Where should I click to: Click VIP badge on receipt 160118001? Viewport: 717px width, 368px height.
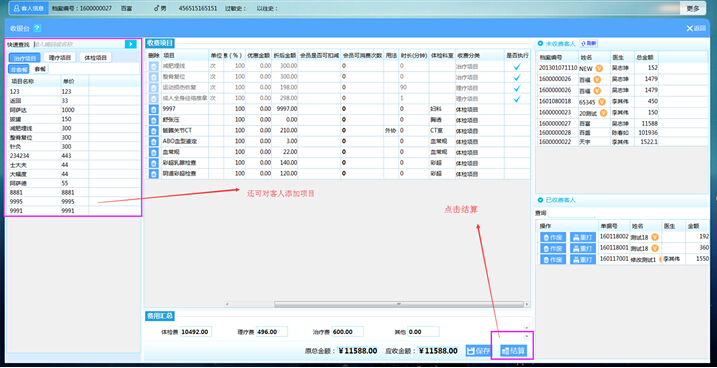coord(655,248)
